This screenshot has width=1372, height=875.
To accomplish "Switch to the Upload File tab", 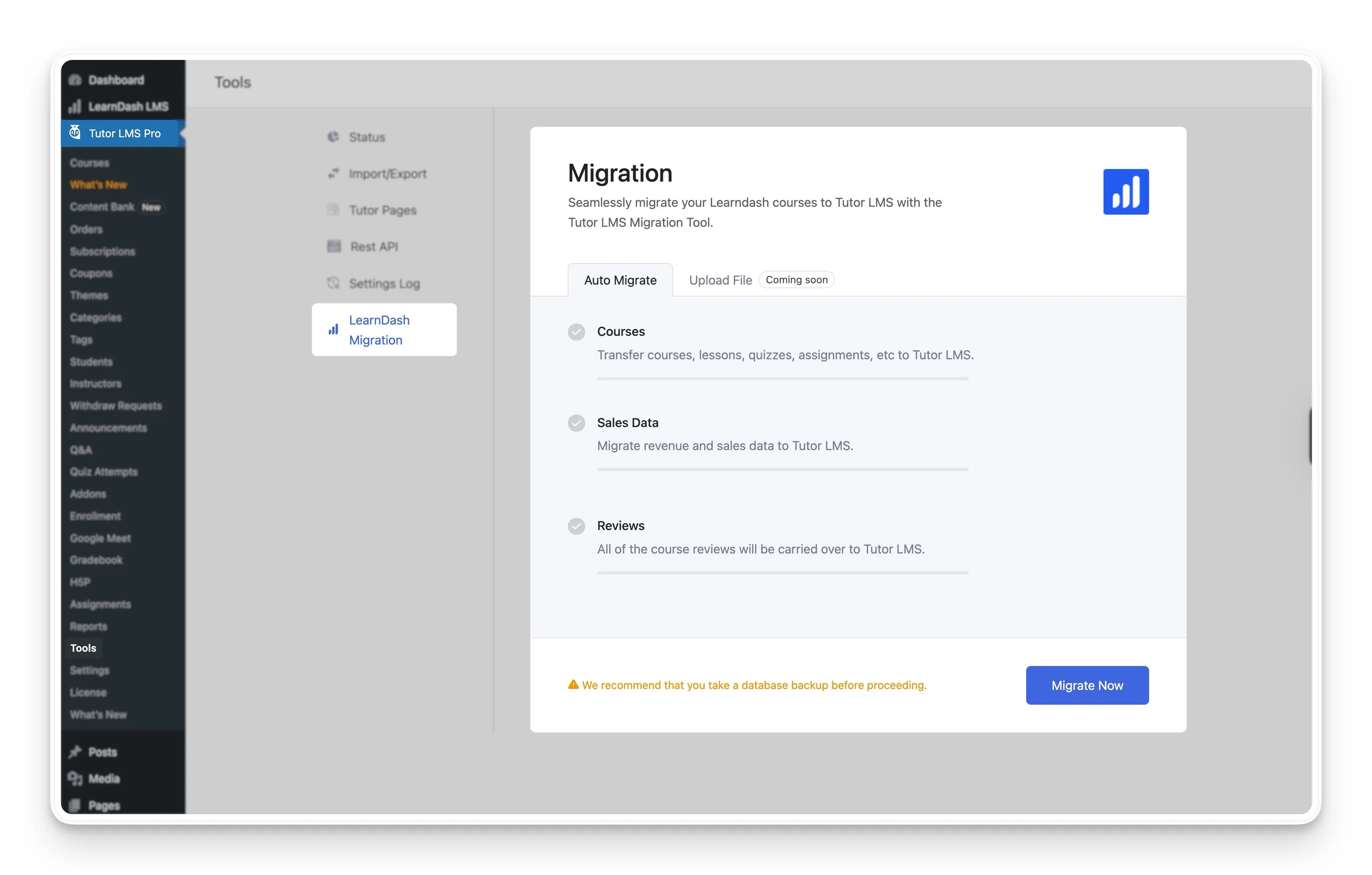I will point(720,280).
